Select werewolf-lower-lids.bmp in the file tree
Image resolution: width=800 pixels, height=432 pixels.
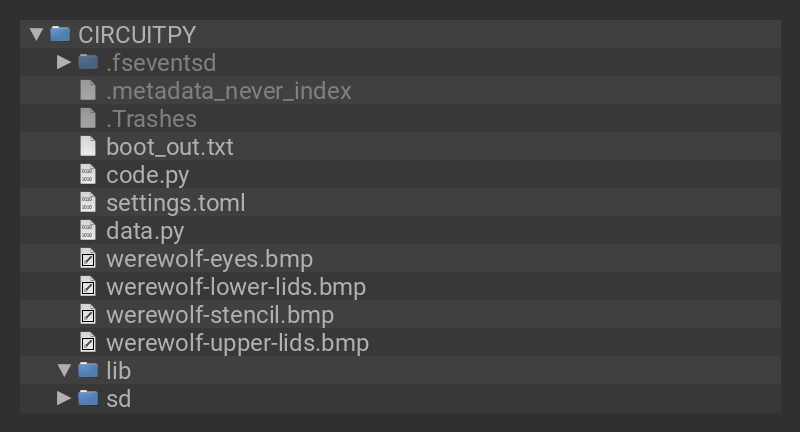coord(236,287)
